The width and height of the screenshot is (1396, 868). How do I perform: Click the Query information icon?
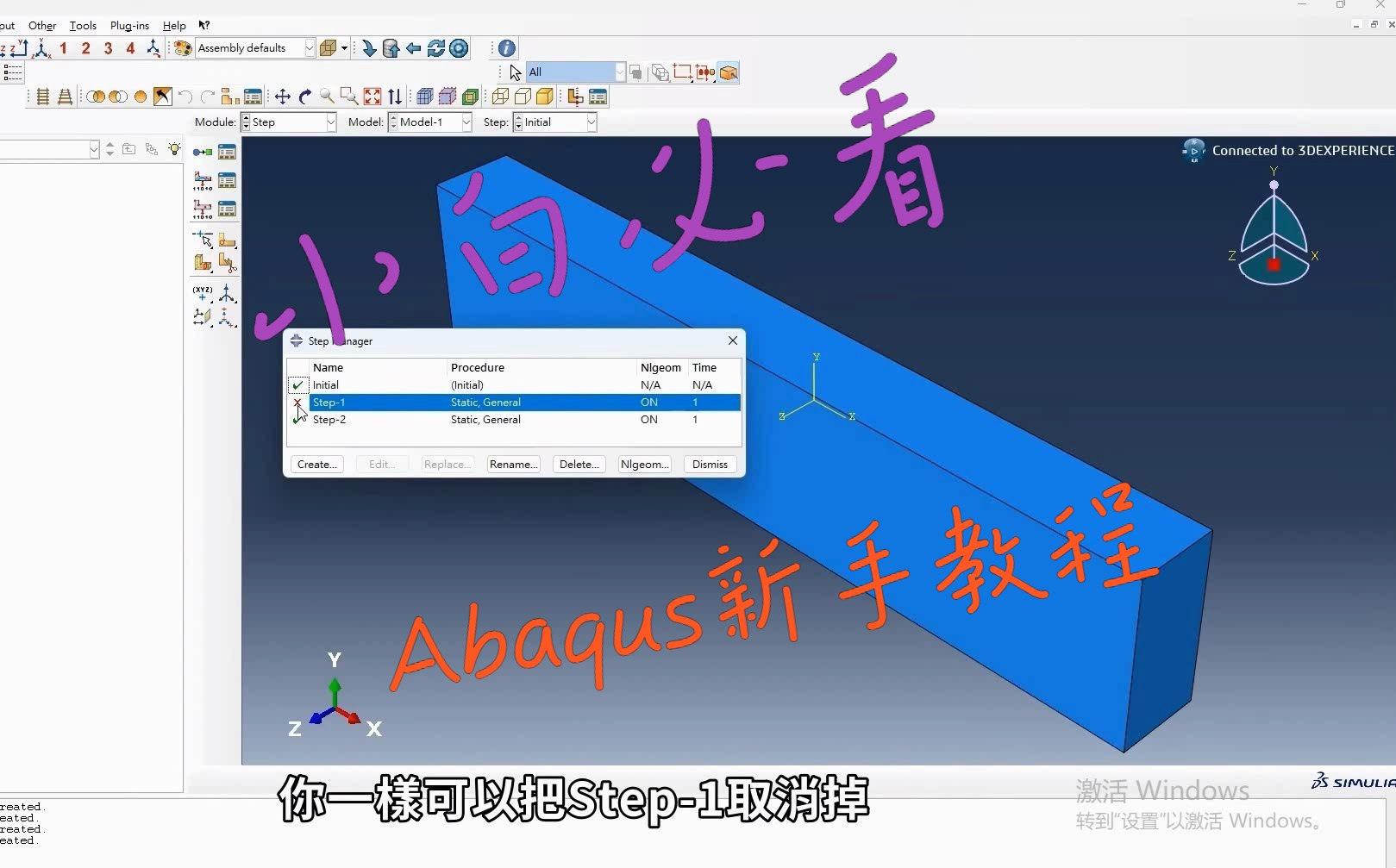(x=507, y=48)
